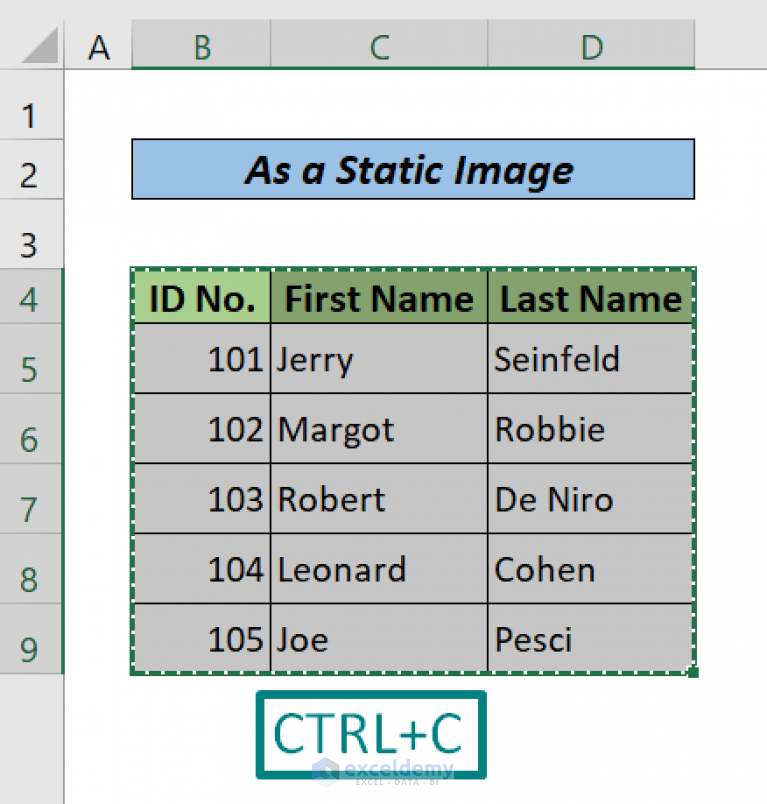Click the cell containing 'De Niro'

(590, 499)
